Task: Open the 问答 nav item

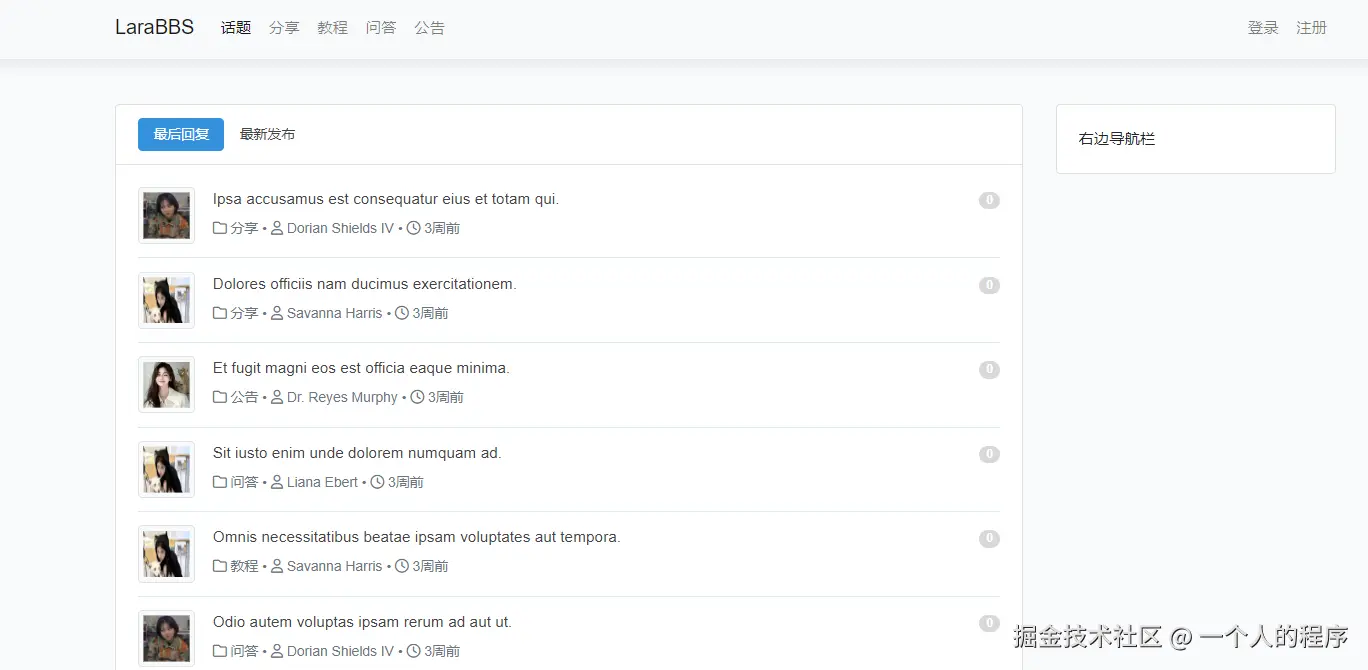Action: [381, 28]
